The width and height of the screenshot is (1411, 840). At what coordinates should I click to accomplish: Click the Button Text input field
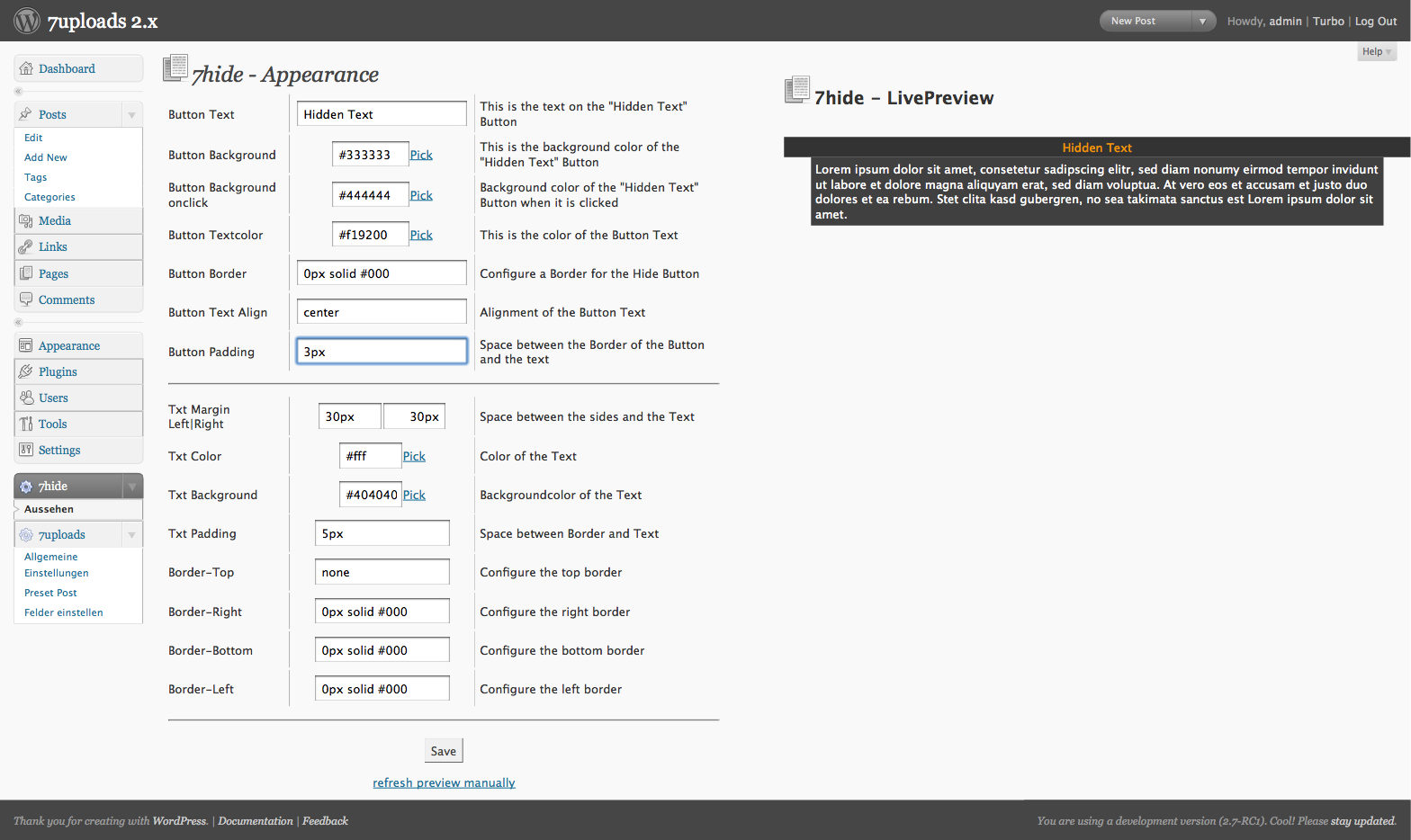click(382, 114)
